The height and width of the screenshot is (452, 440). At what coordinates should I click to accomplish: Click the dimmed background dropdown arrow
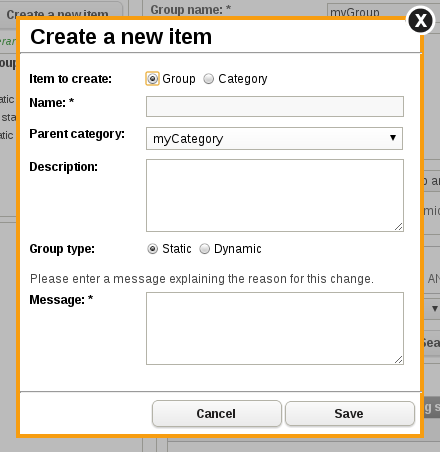click(x=435, y=309)
